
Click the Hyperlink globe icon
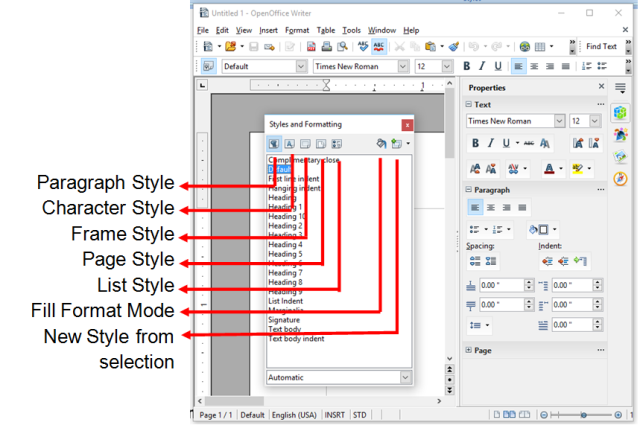[524, 47]
